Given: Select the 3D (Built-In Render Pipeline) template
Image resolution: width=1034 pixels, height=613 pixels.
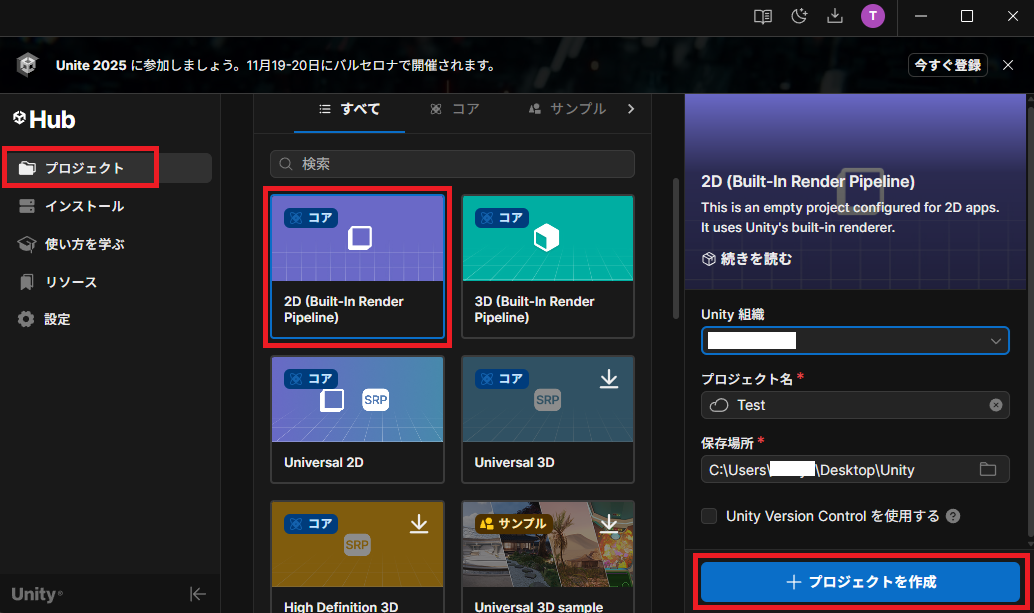Looking at the screenshot, I should (x=548, y=266).
